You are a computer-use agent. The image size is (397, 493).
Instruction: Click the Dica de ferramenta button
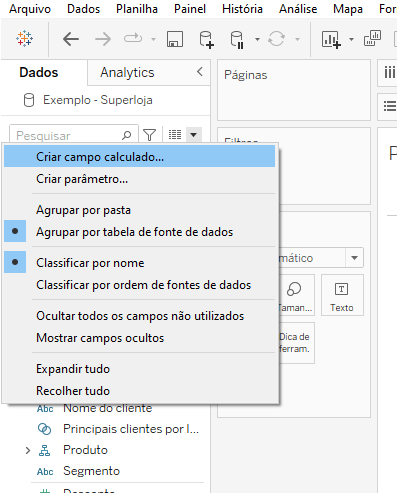(x=296, y=343)
